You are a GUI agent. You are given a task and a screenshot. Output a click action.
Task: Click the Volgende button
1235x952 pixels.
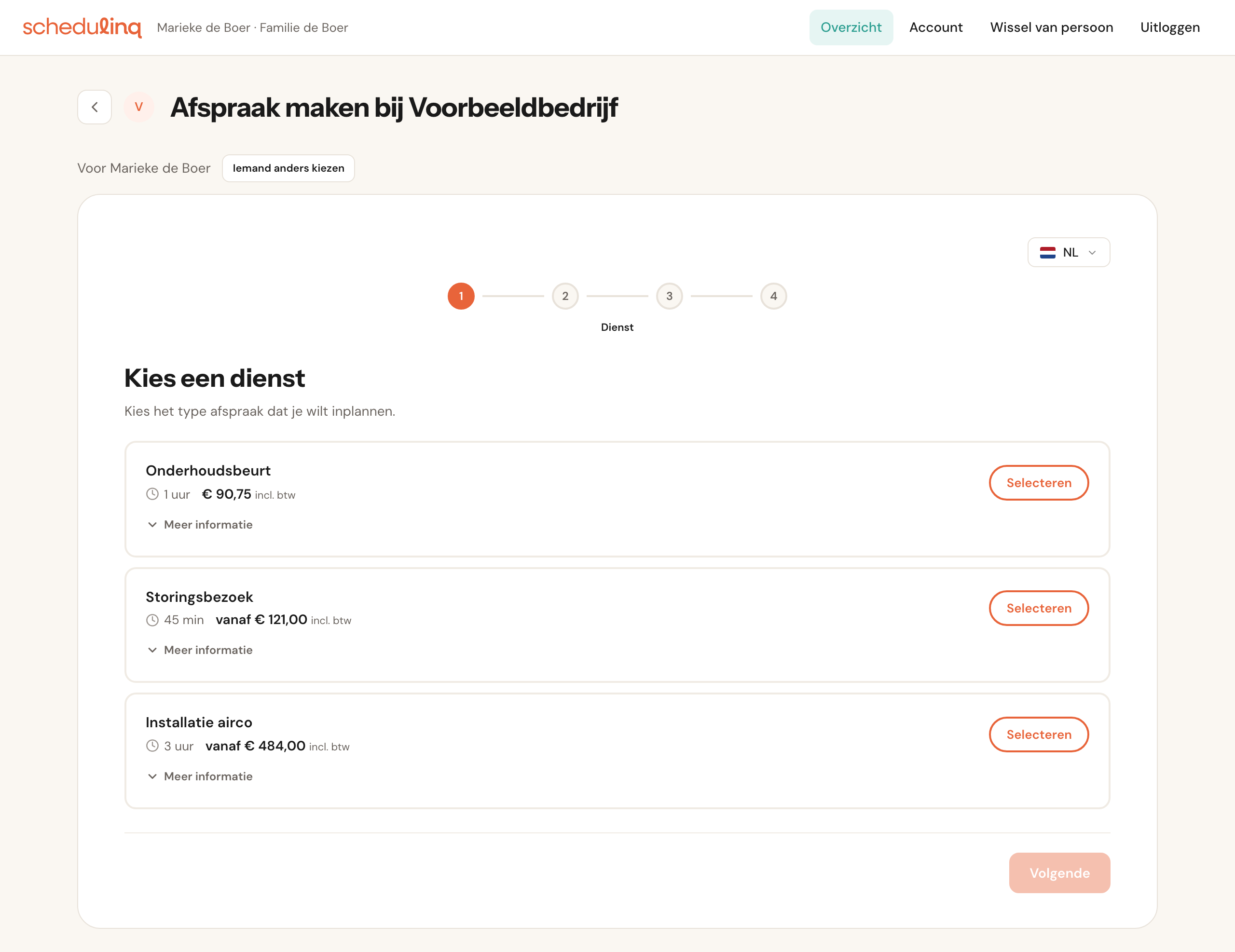(1059, 873)
